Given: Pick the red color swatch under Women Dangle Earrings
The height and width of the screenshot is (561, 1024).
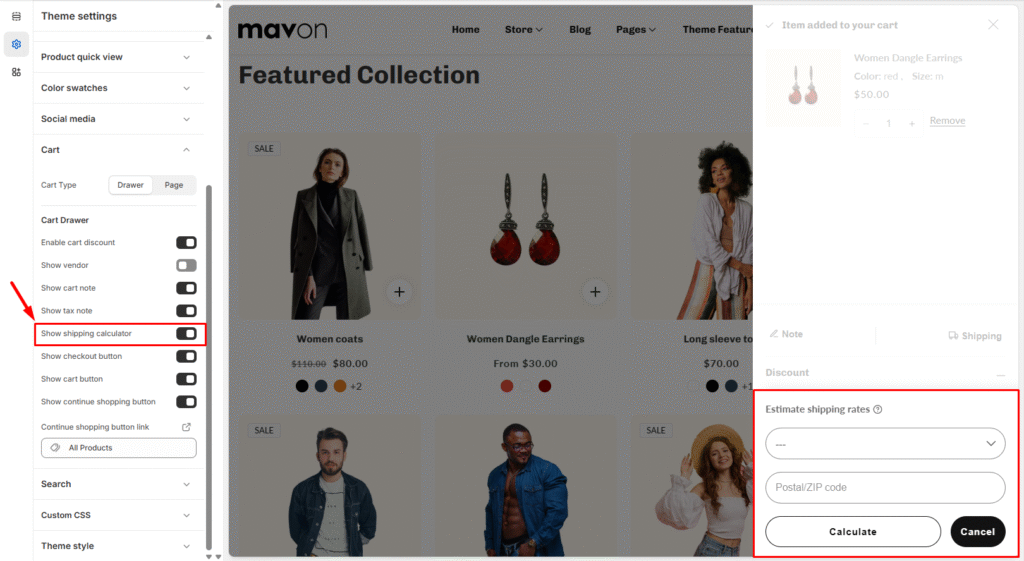Looking at the screenshot, I should tap(507, 386).
